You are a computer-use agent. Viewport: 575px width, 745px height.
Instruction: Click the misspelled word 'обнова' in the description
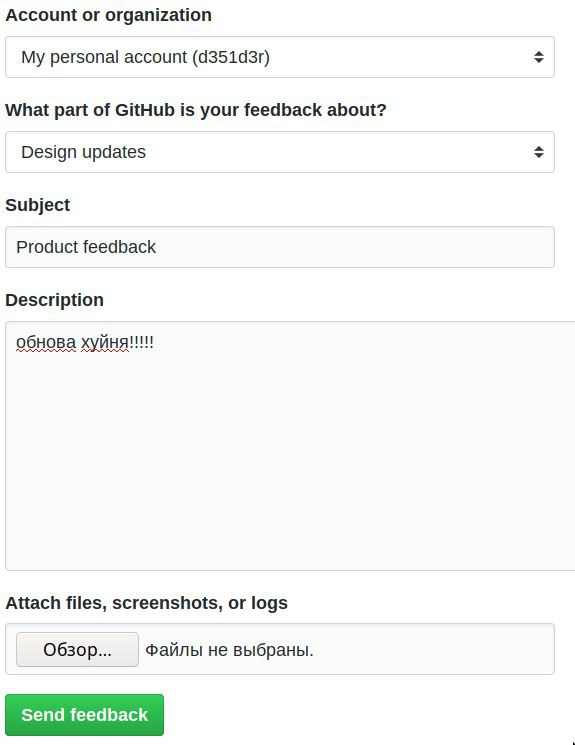click(46, 342)
